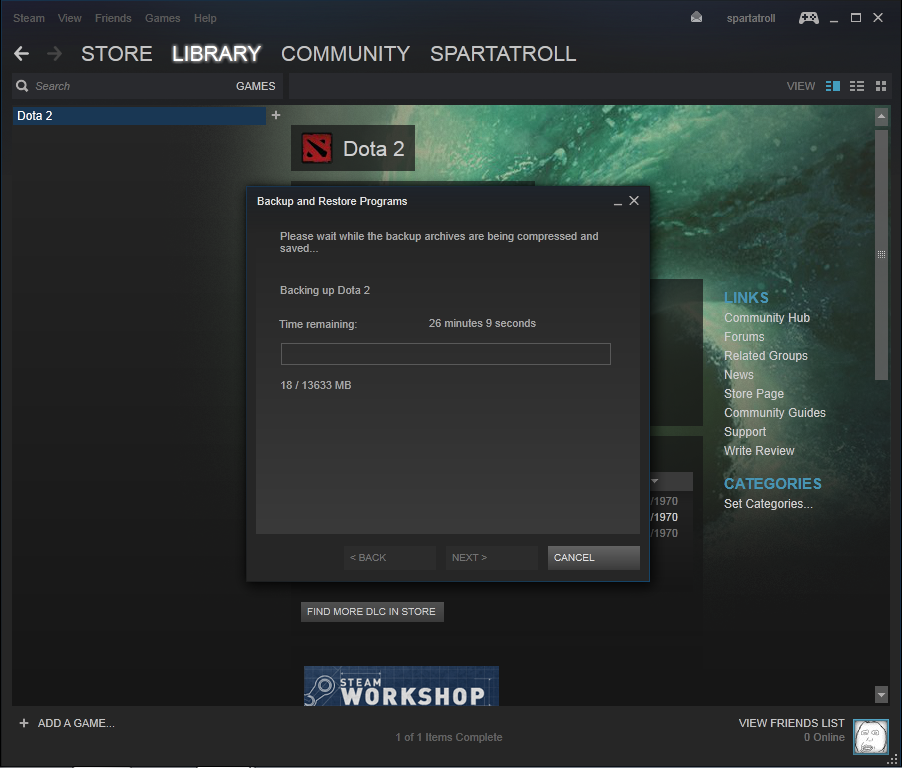The width and height of the screenshot is (902, 768).
Task: Click the disabled Back button
Action: click(389, 557)
